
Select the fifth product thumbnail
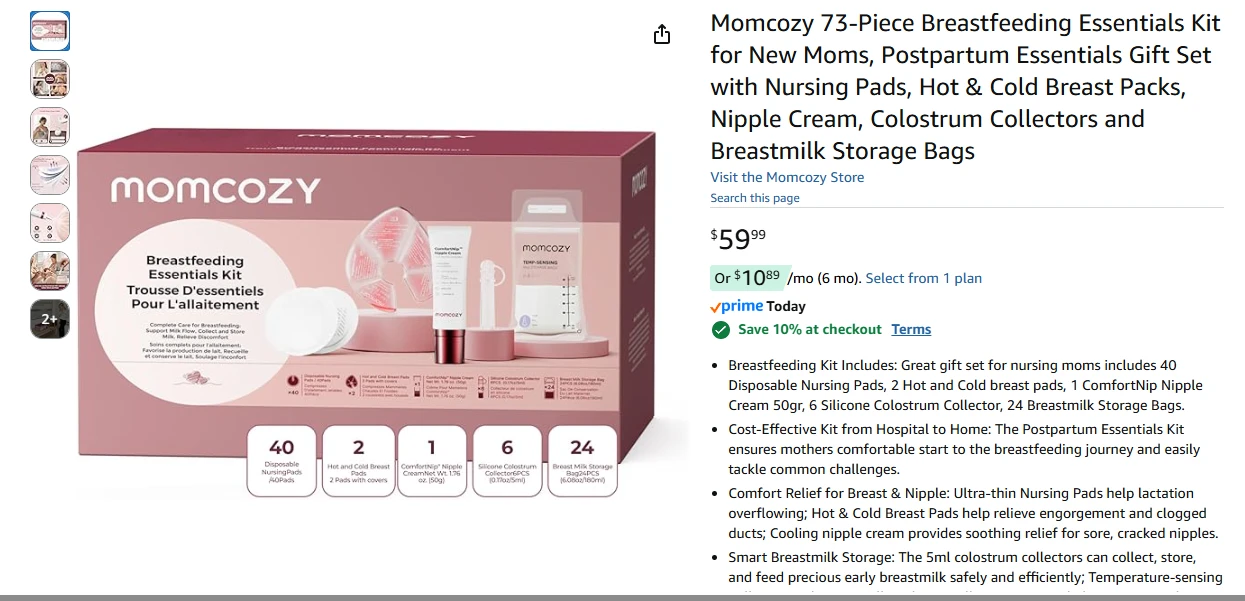[50, 223]
